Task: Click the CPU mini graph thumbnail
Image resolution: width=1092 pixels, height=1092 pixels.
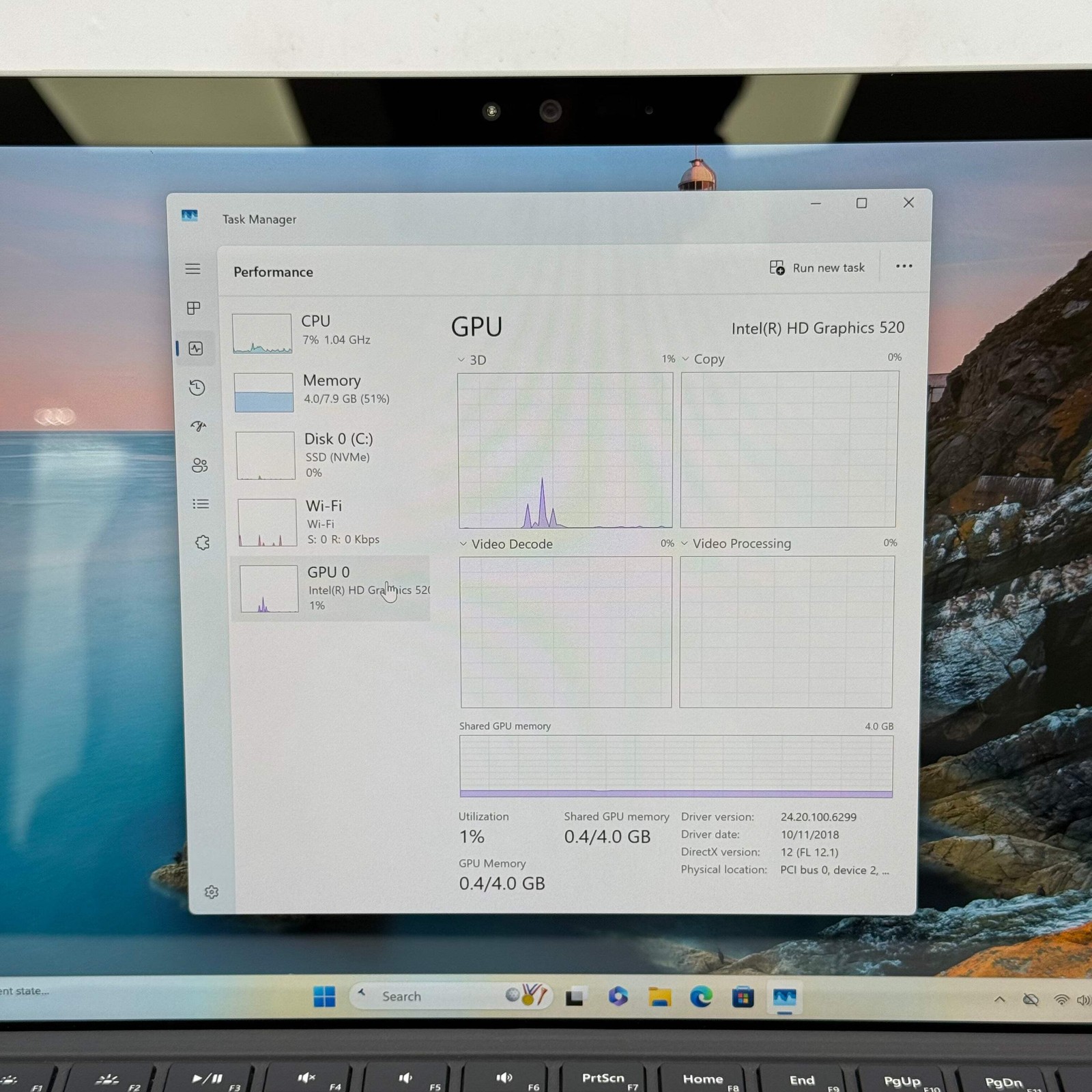Action: coord(262,334)
